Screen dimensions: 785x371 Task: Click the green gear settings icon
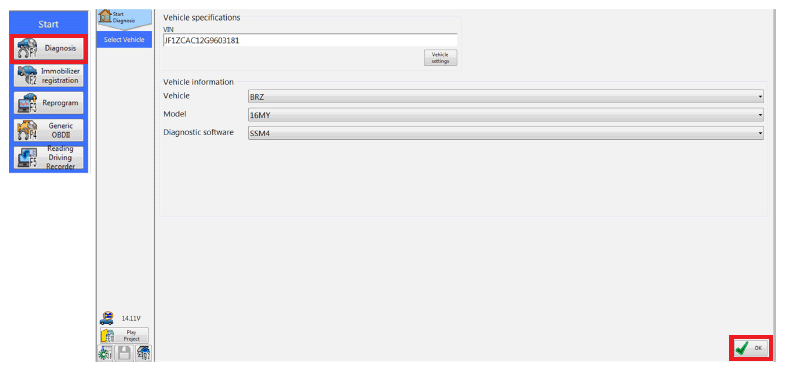pyautogui.click(x=106, y=353)
